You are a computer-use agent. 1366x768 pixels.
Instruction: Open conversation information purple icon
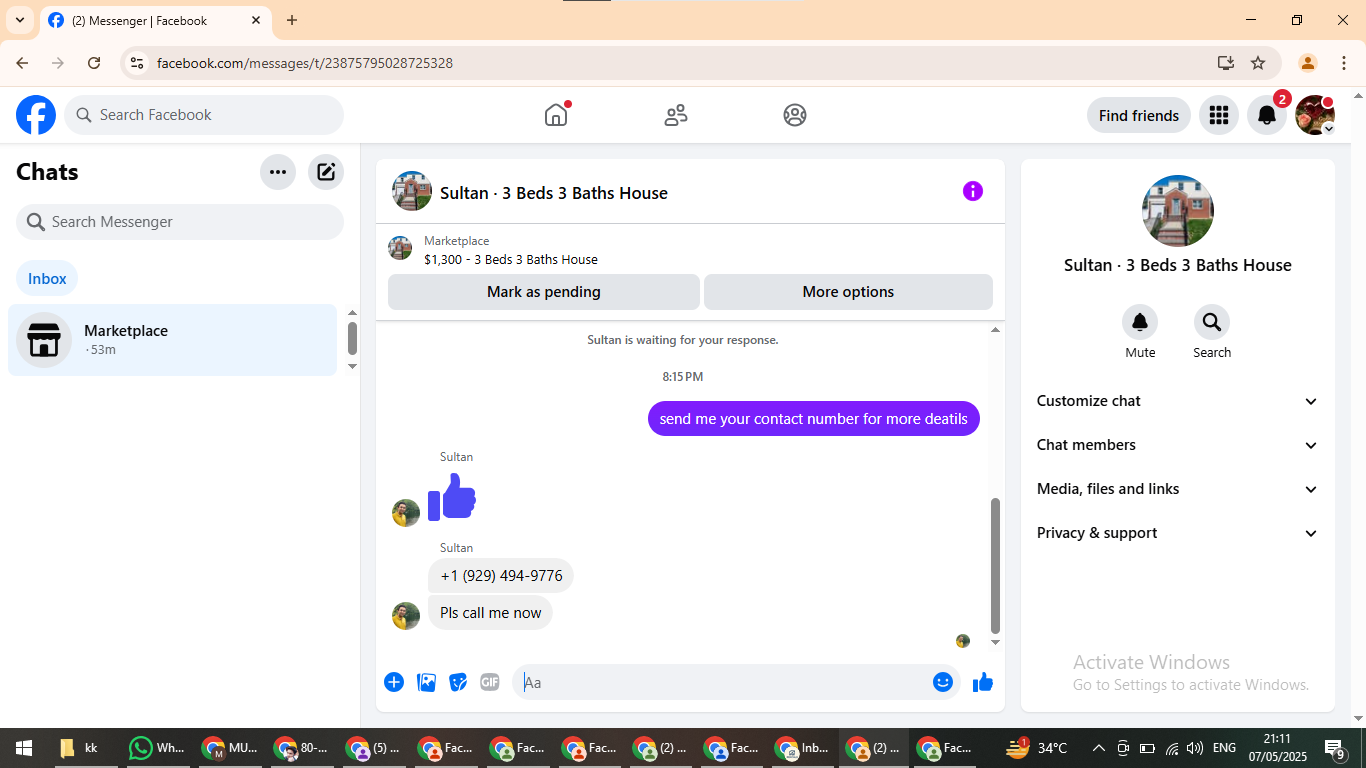973,191
